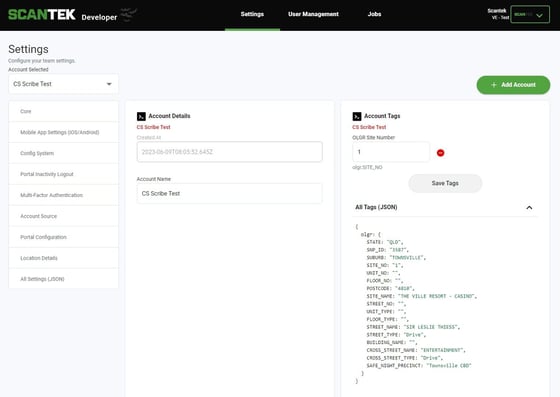Select Location Details in sidebar
This screenshot has height=397, width=560.
pos(63,258)
